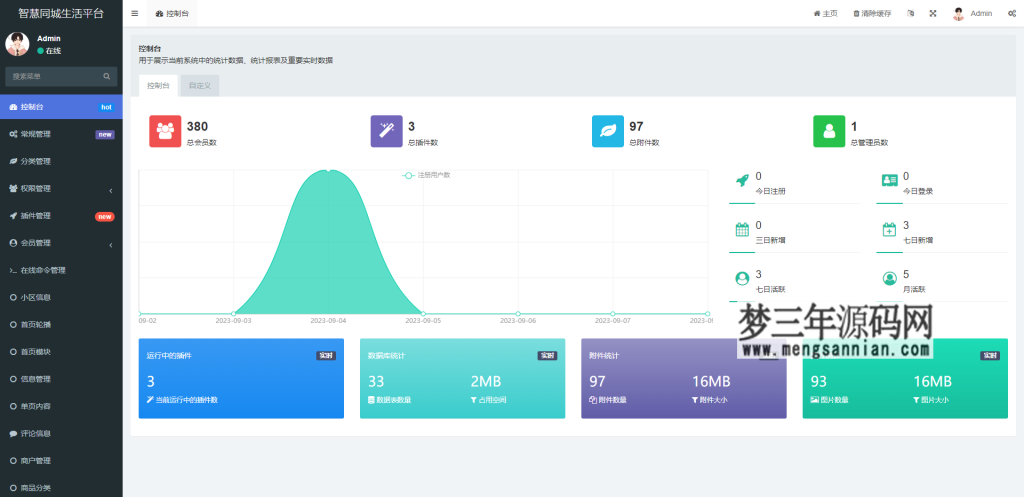Click the search magnifier in sidebar
This screenshot has height=497, width=1024.
[x=107, y=76]
